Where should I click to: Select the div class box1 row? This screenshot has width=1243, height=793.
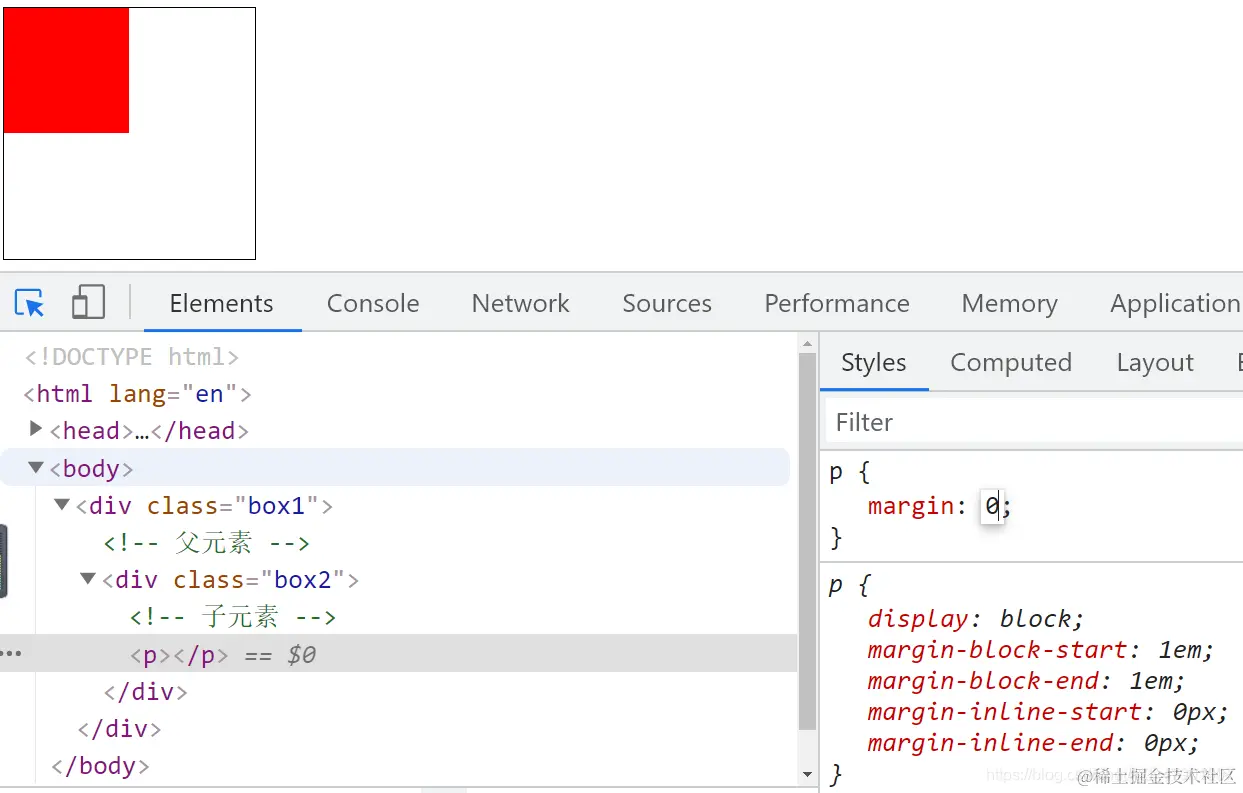pyautogui.click(x=204, y=506)
